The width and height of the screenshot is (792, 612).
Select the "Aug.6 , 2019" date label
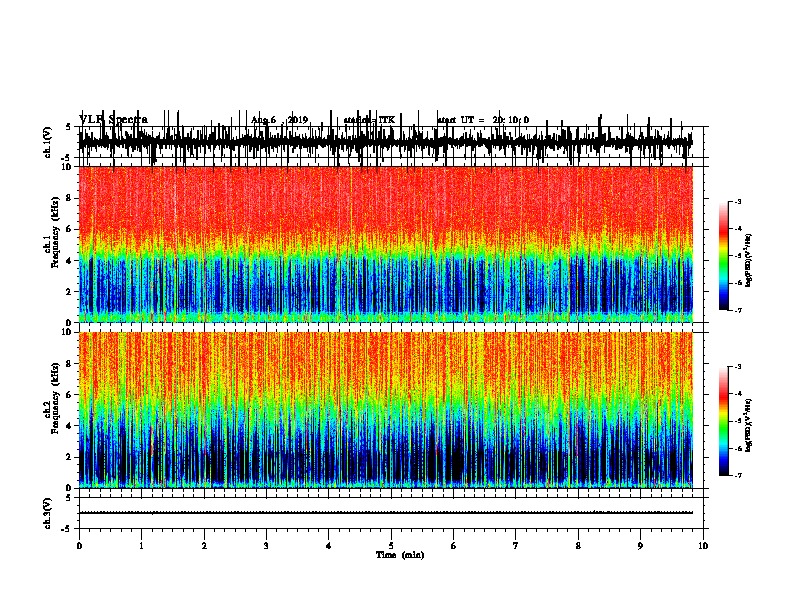tap(279, 120)
